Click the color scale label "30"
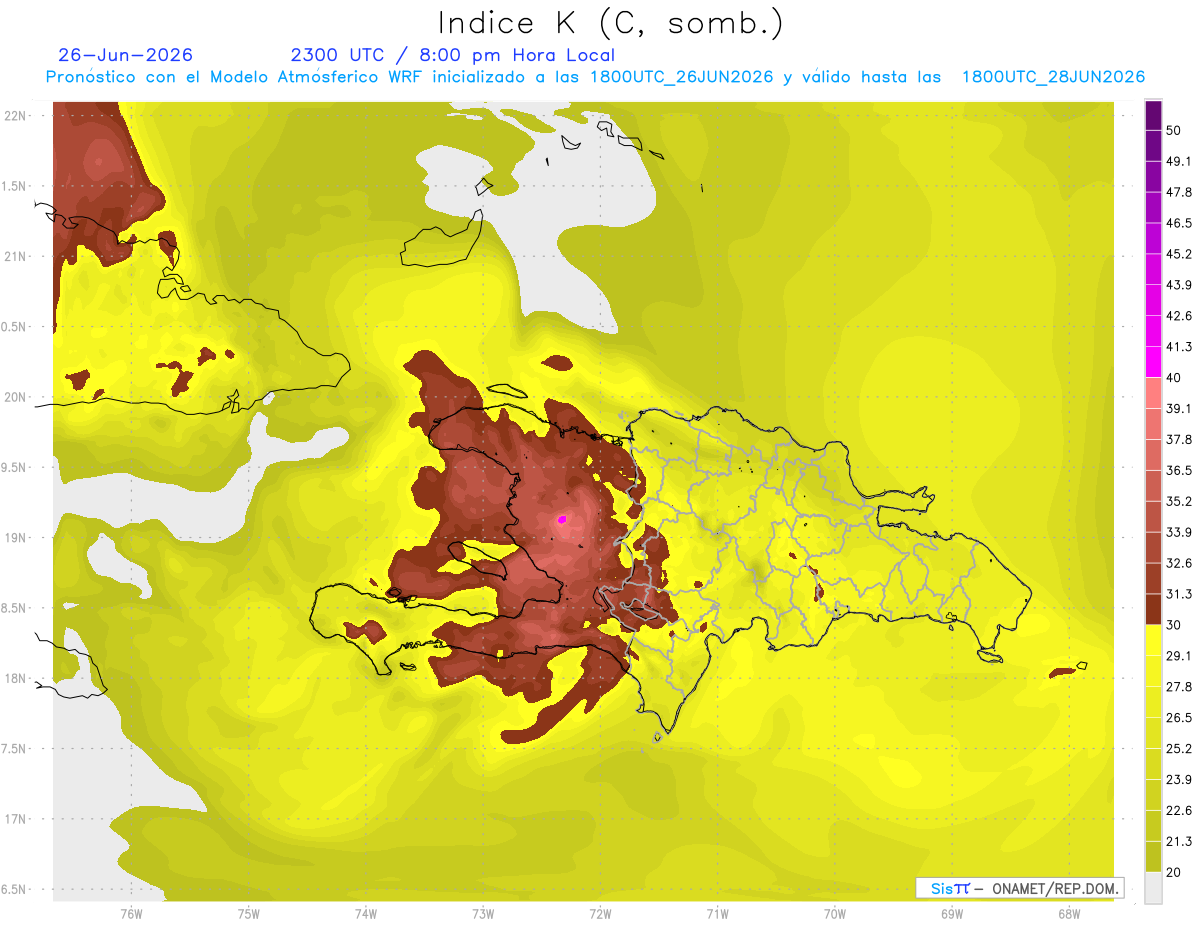The image size is (1200, 927). (1174, 625)
